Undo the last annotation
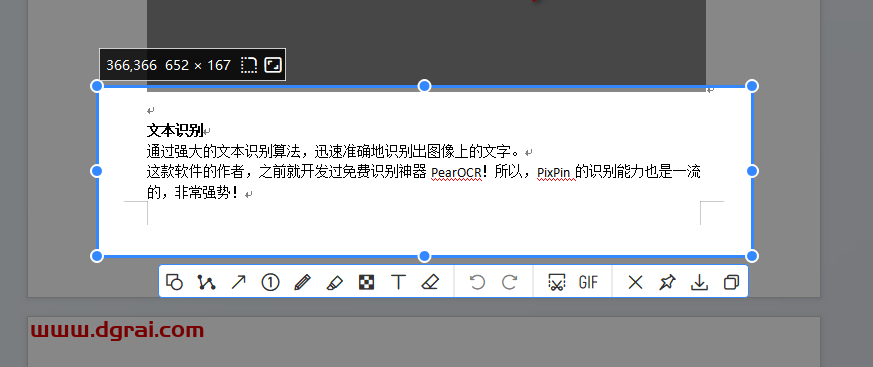873x367 pixels. [477, 282]
